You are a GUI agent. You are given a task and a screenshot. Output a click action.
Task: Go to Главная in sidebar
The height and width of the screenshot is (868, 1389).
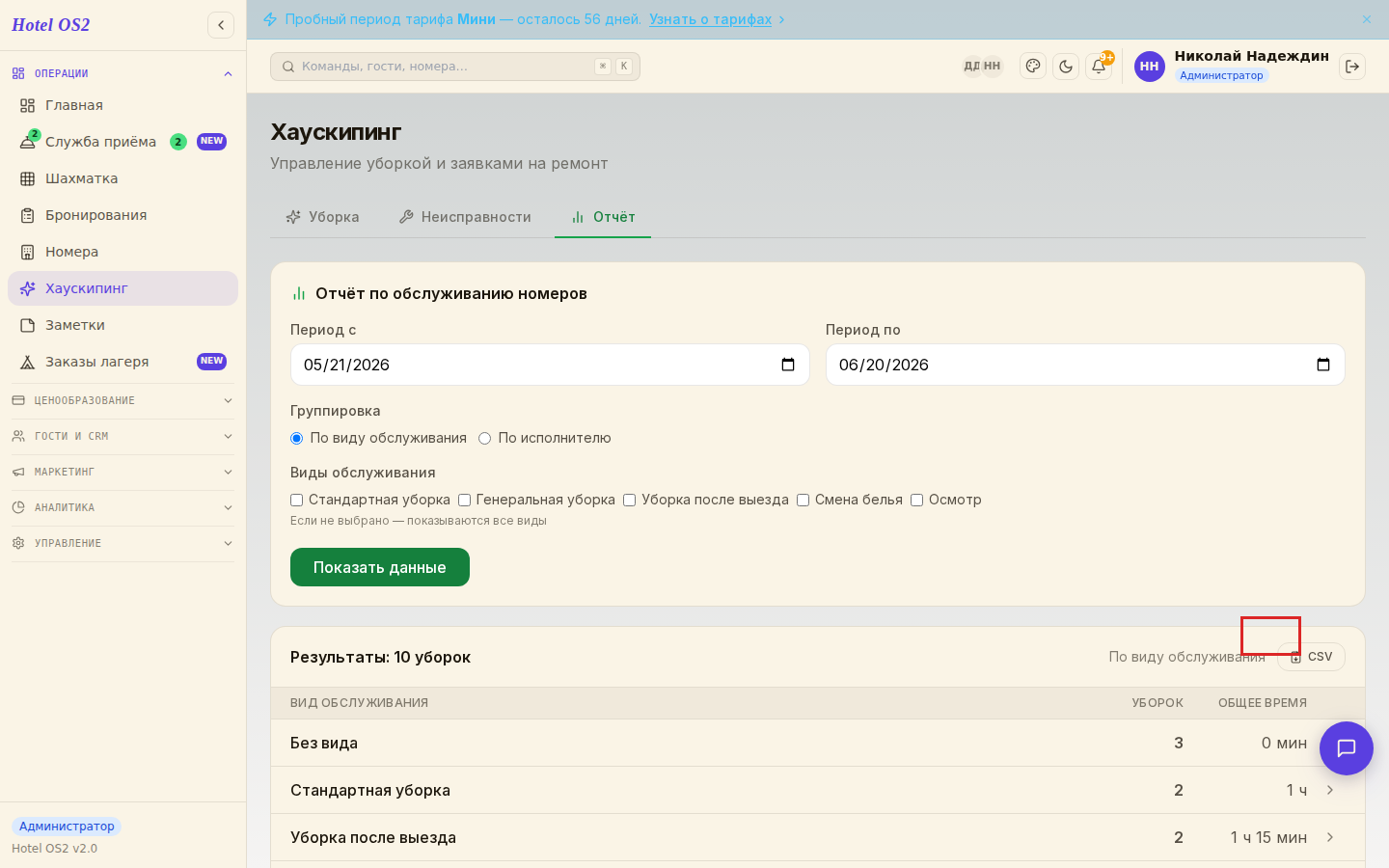click(x=123, y=105)
